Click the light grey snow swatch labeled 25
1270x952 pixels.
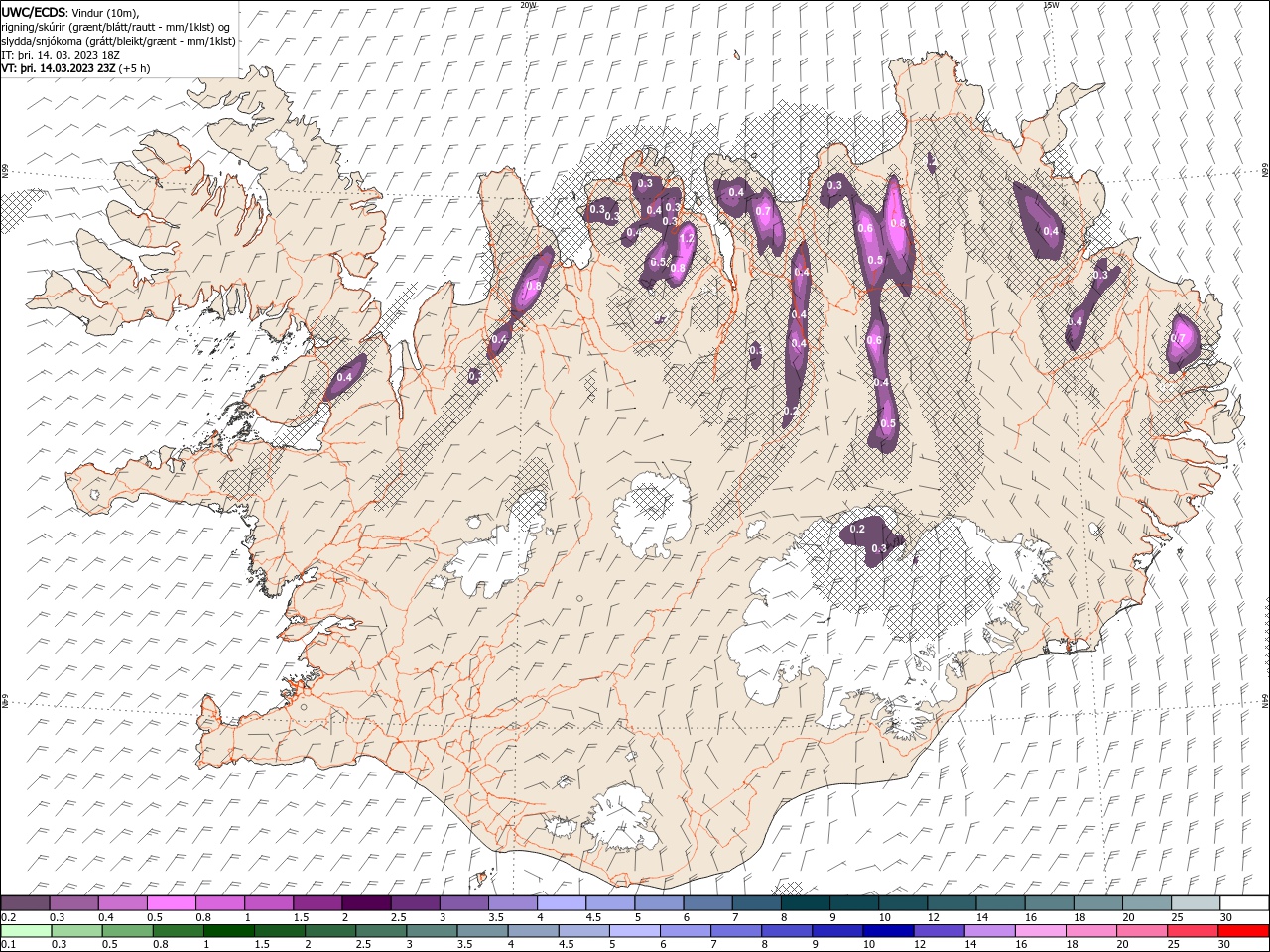coord(1195,902)
